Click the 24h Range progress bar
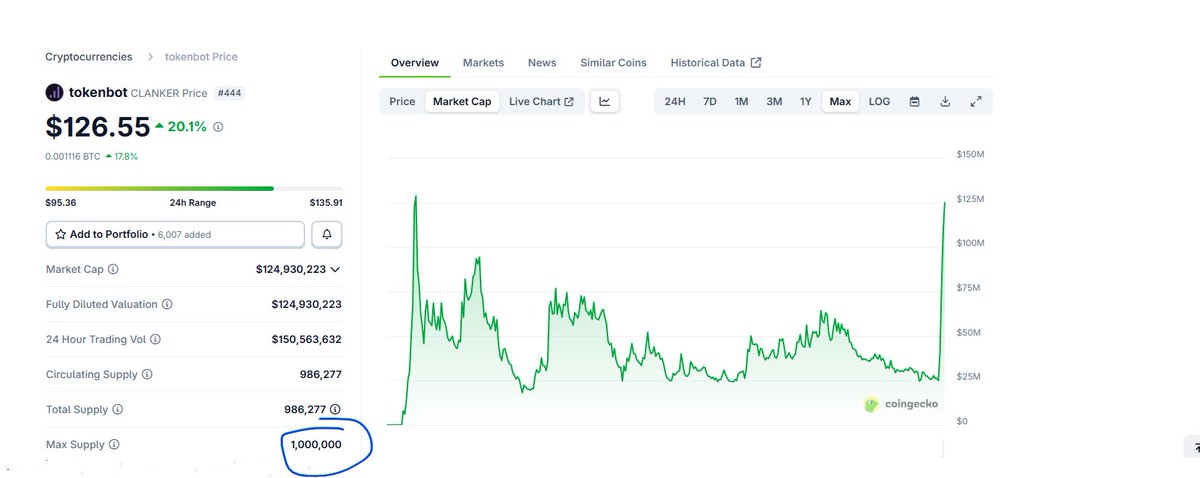The height and width of the screenshot is (478, 1200). [x=194, y=187]
